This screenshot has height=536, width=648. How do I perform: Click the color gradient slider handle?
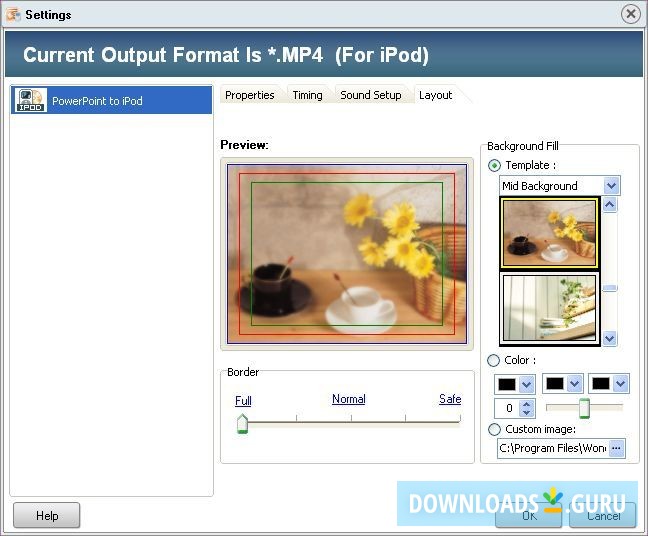point(584,408)
